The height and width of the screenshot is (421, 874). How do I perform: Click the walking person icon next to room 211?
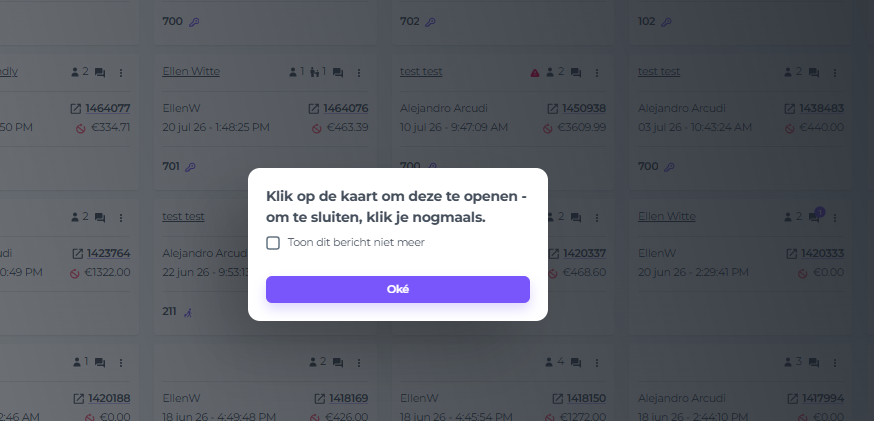(x=188, y=312)
